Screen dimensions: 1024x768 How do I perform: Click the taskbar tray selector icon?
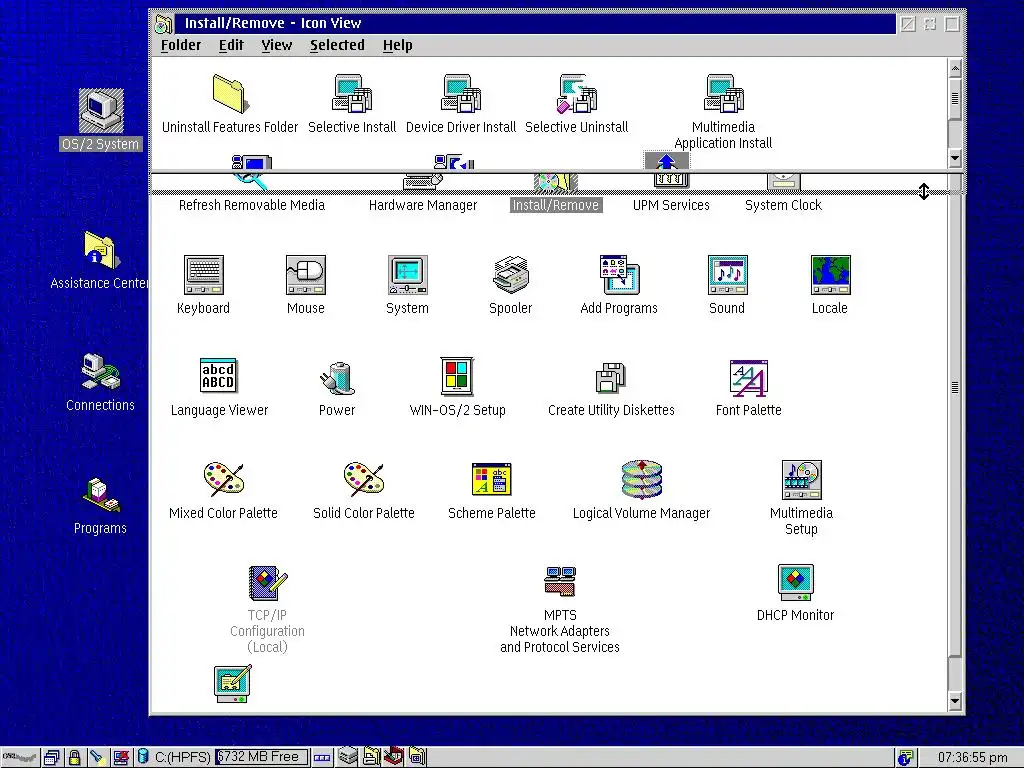(321, 758)
